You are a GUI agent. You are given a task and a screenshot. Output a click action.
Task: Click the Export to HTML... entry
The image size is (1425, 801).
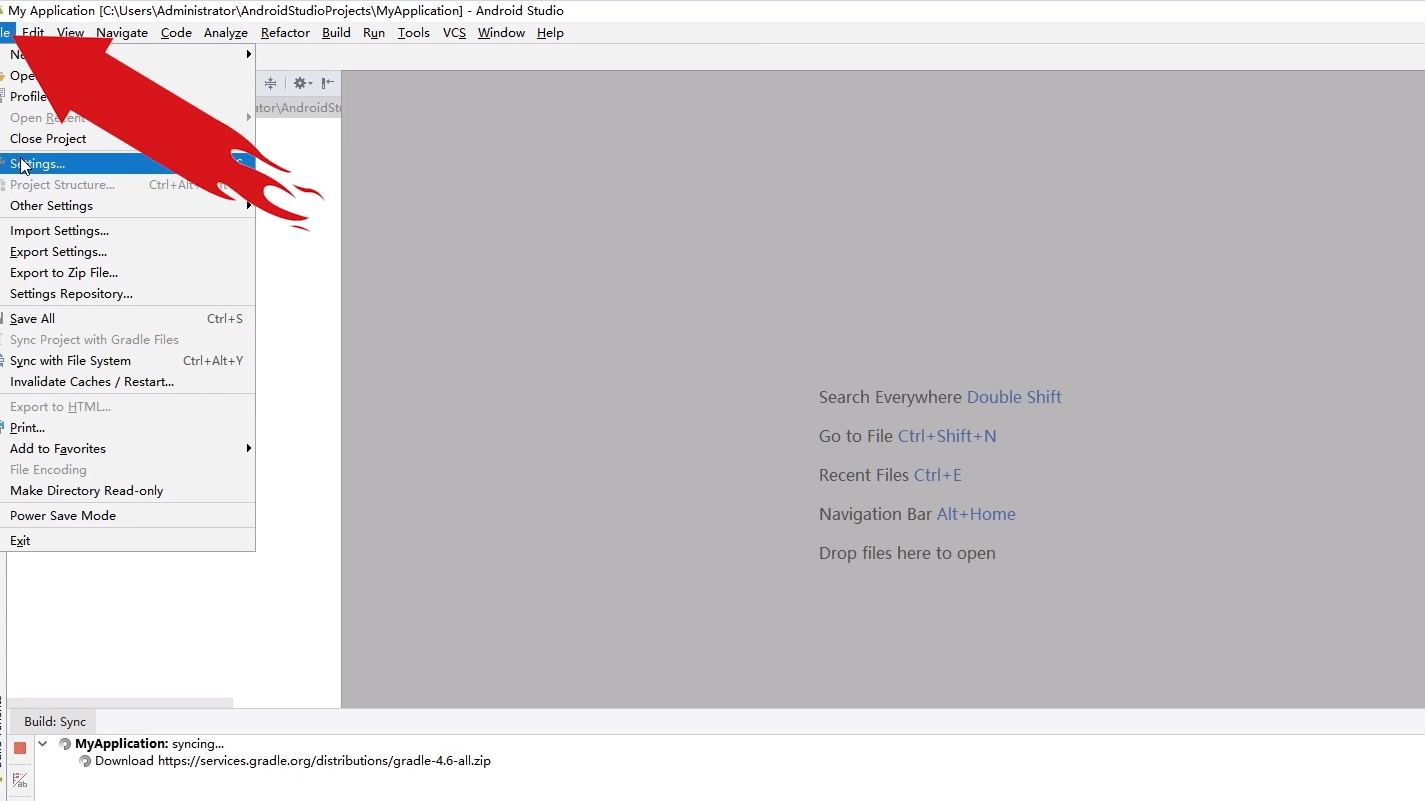pyautogui.click(x=128, y=407)
